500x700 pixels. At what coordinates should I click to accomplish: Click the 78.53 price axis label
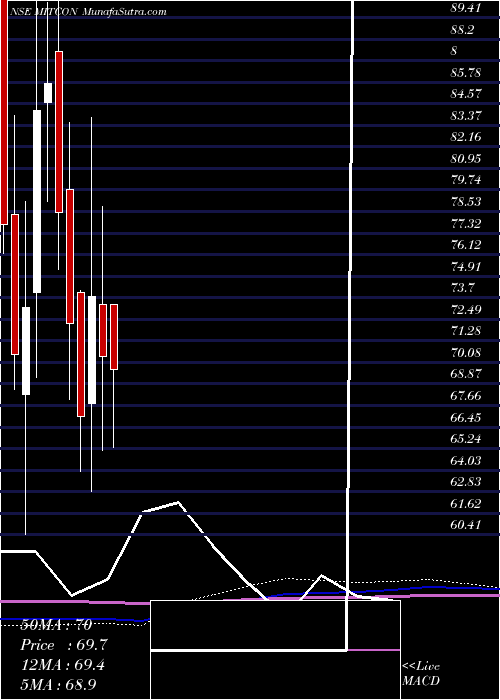(466, 202)
